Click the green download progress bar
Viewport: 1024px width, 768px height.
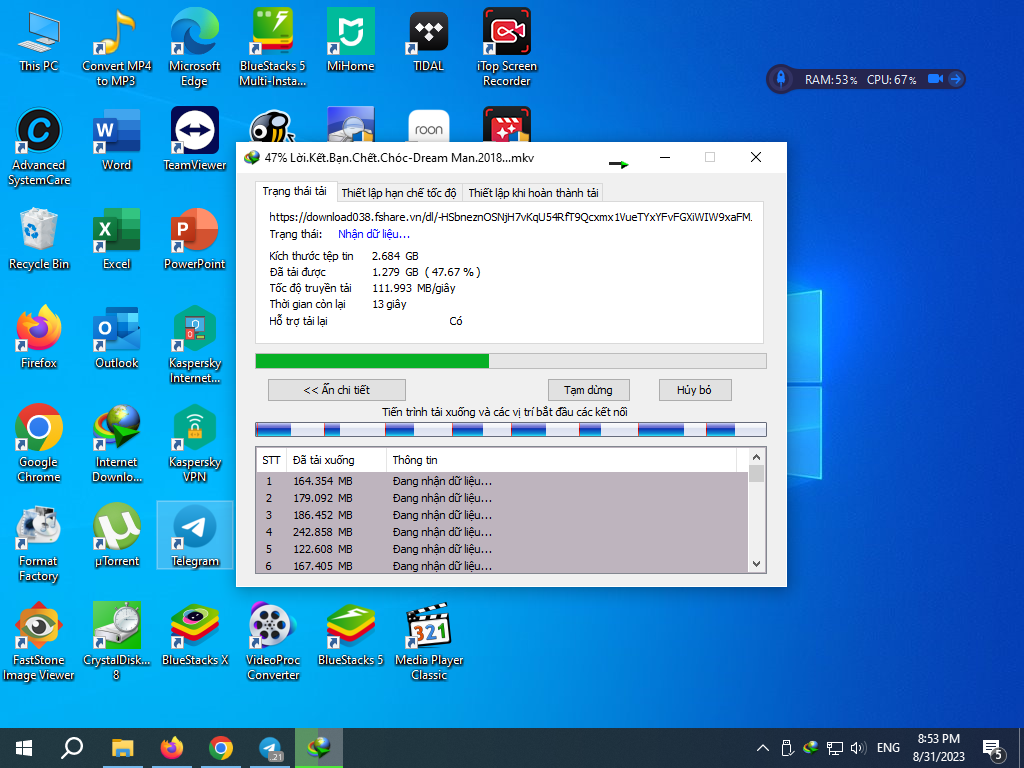tap(511, 361)
